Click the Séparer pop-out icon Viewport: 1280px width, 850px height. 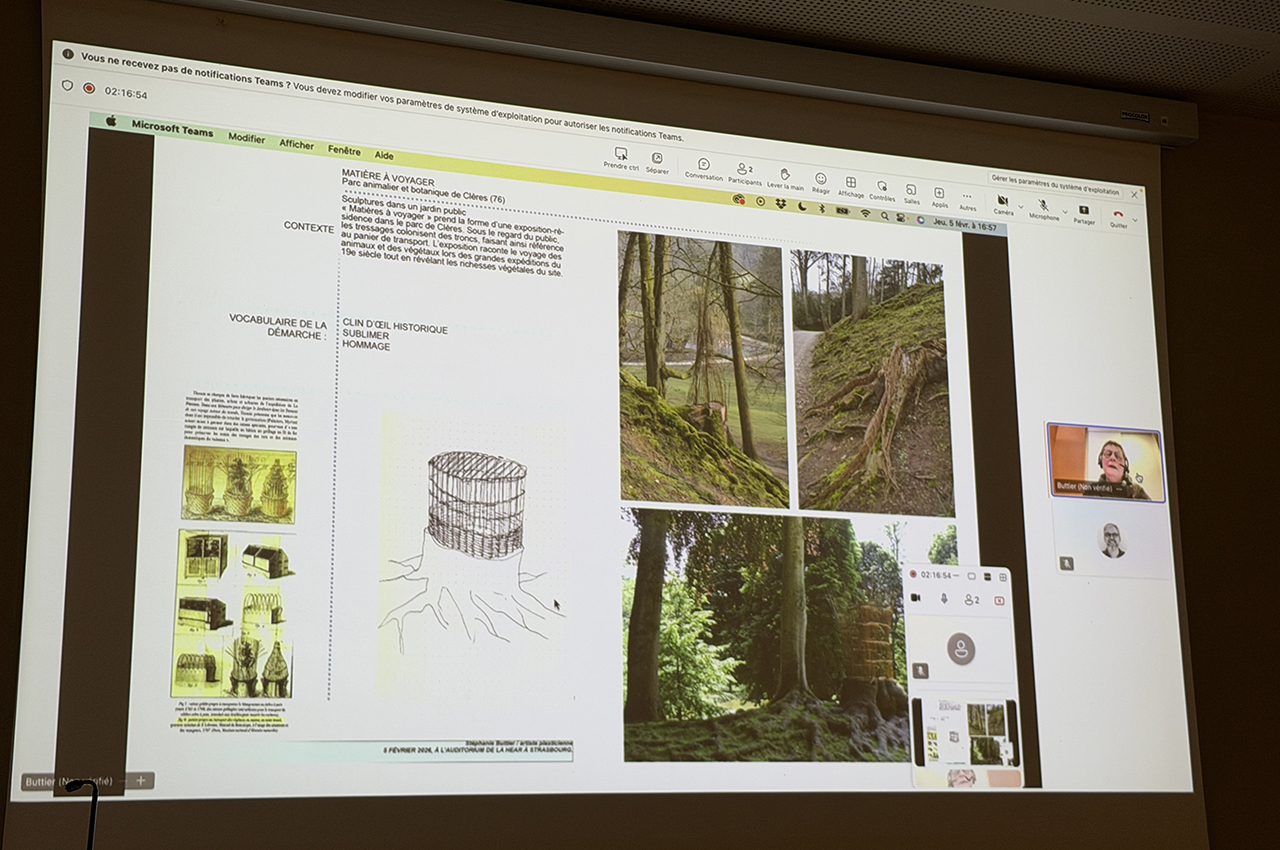click(657, 158)
